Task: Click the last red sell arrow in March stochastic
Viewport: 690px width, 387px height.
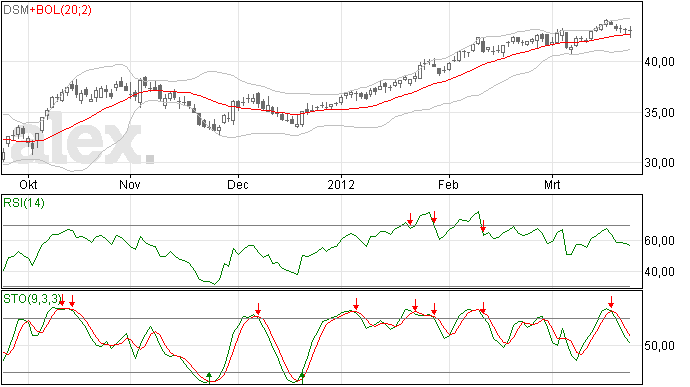Action: click(x=611, y=302)
